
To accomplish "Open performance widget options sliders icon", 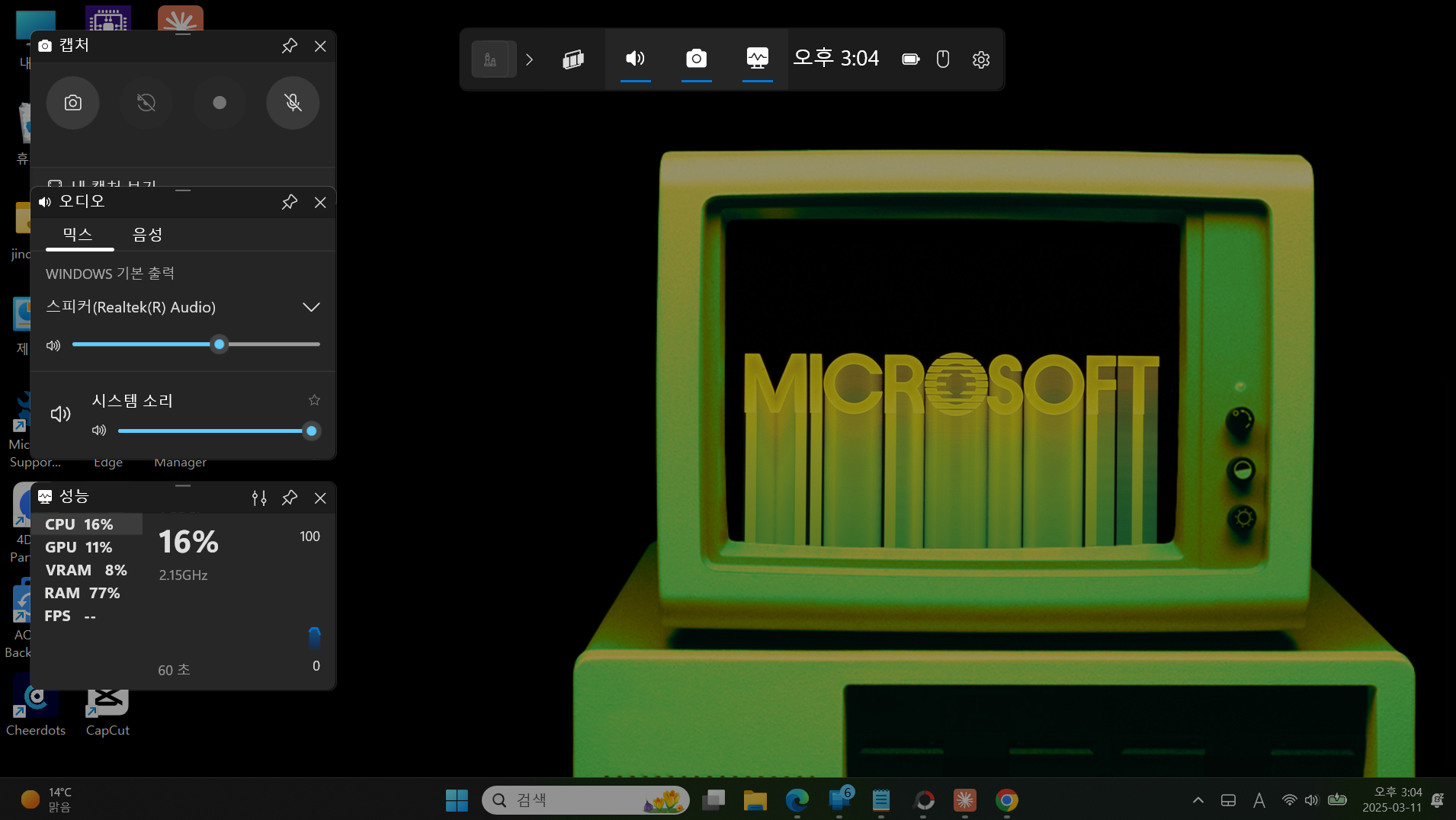I will pos(259,498).
